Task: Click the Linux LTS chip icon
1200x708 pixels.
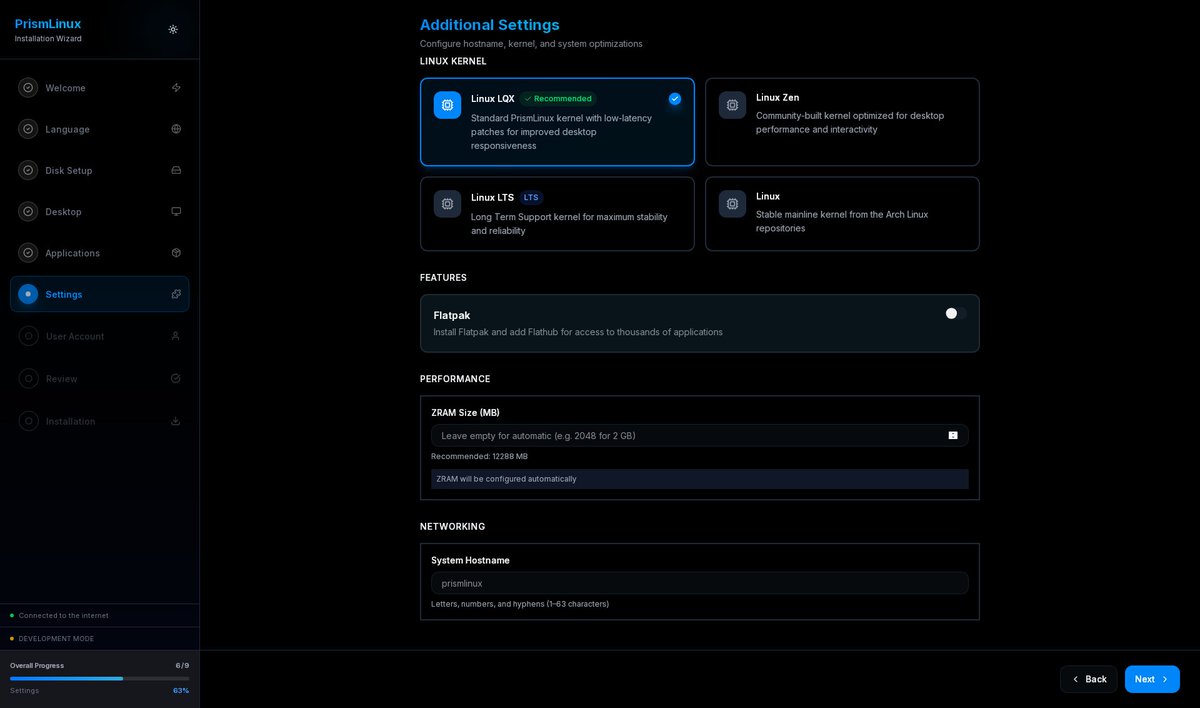Action: coord(447,204)
